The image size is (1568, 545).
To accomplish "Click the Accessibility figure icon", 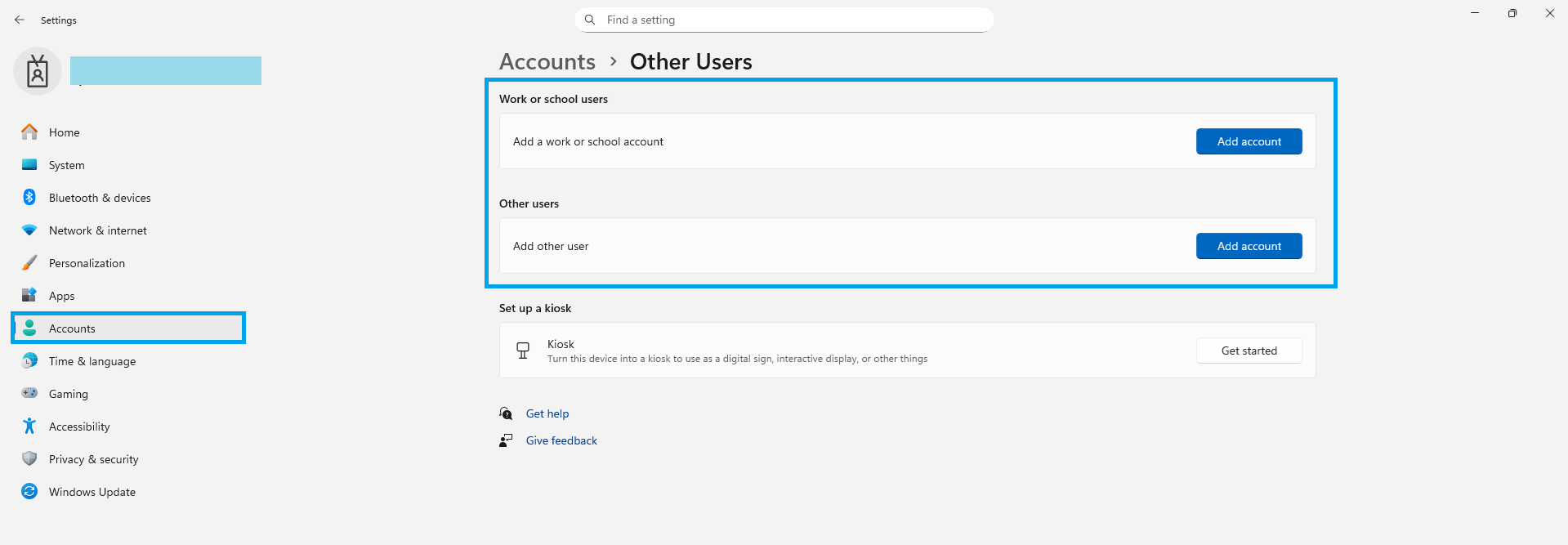I will click(29, 426).
